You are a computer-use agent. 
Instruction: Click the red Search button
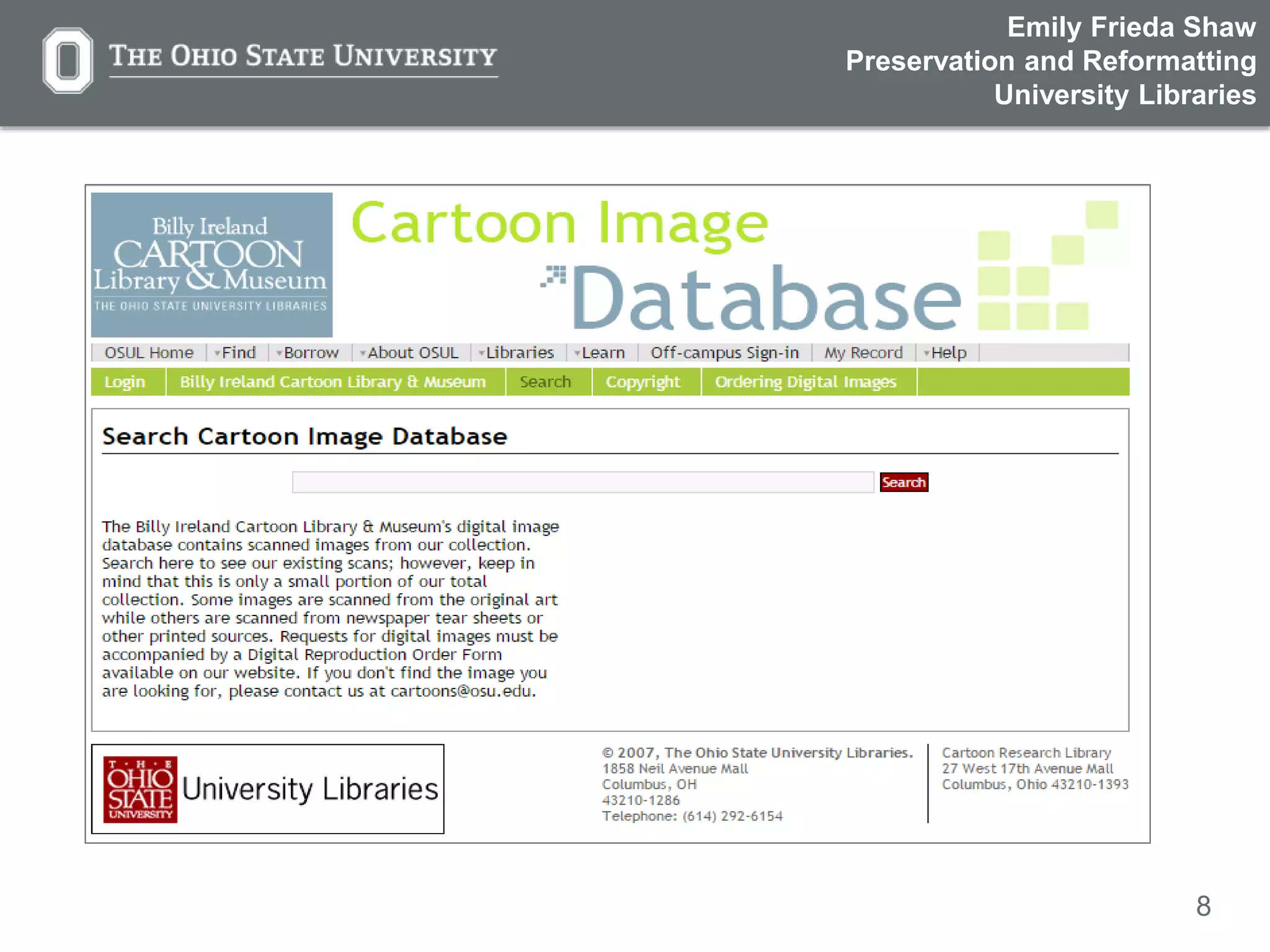[904, 482]
